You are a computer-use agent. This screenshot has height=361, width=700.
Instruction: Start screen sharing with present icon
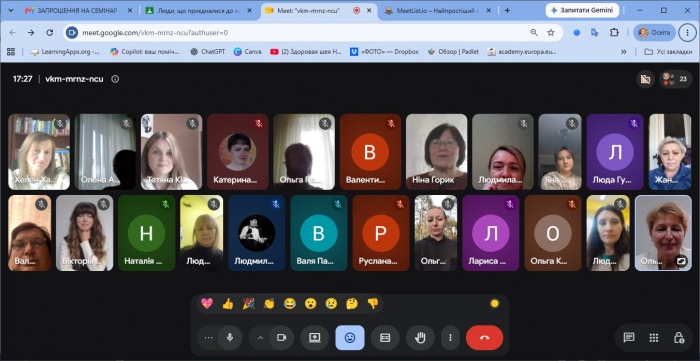[x=315, y=338]
